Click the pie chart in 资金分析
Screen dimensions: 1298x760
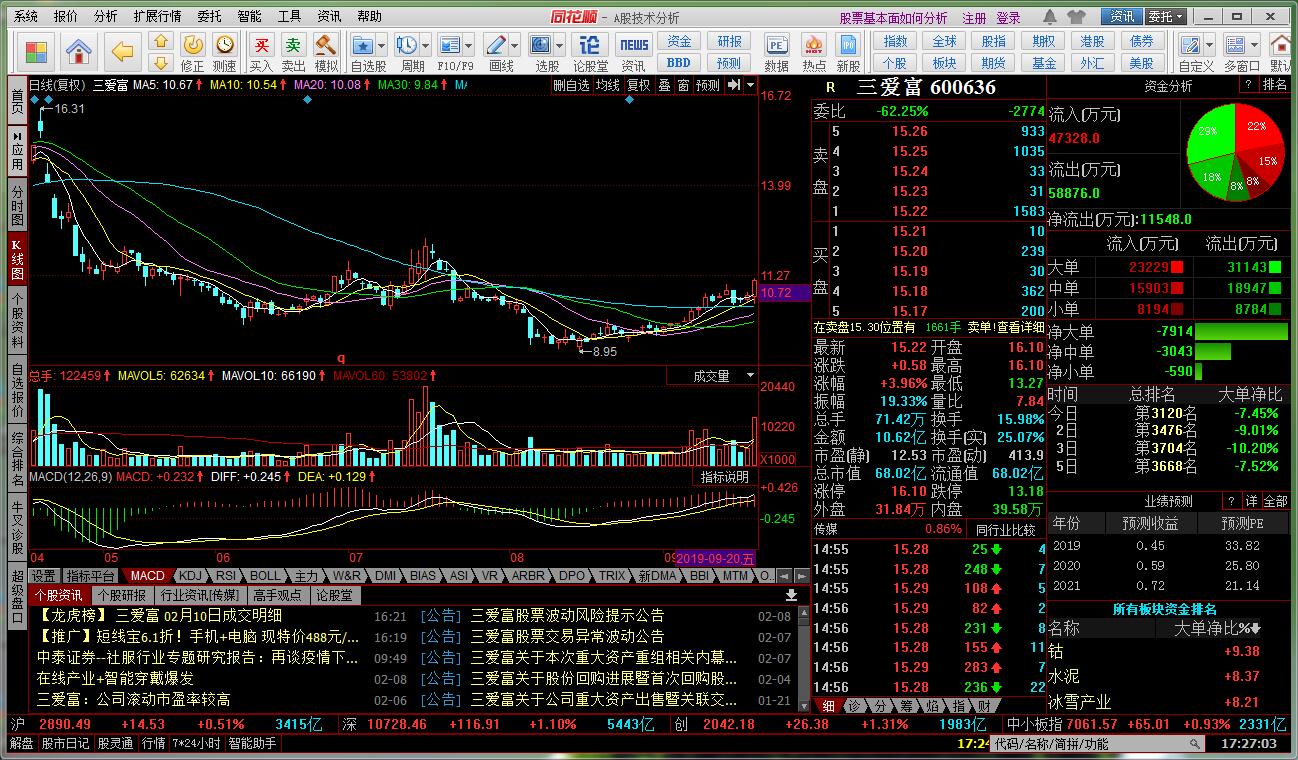1236,151
